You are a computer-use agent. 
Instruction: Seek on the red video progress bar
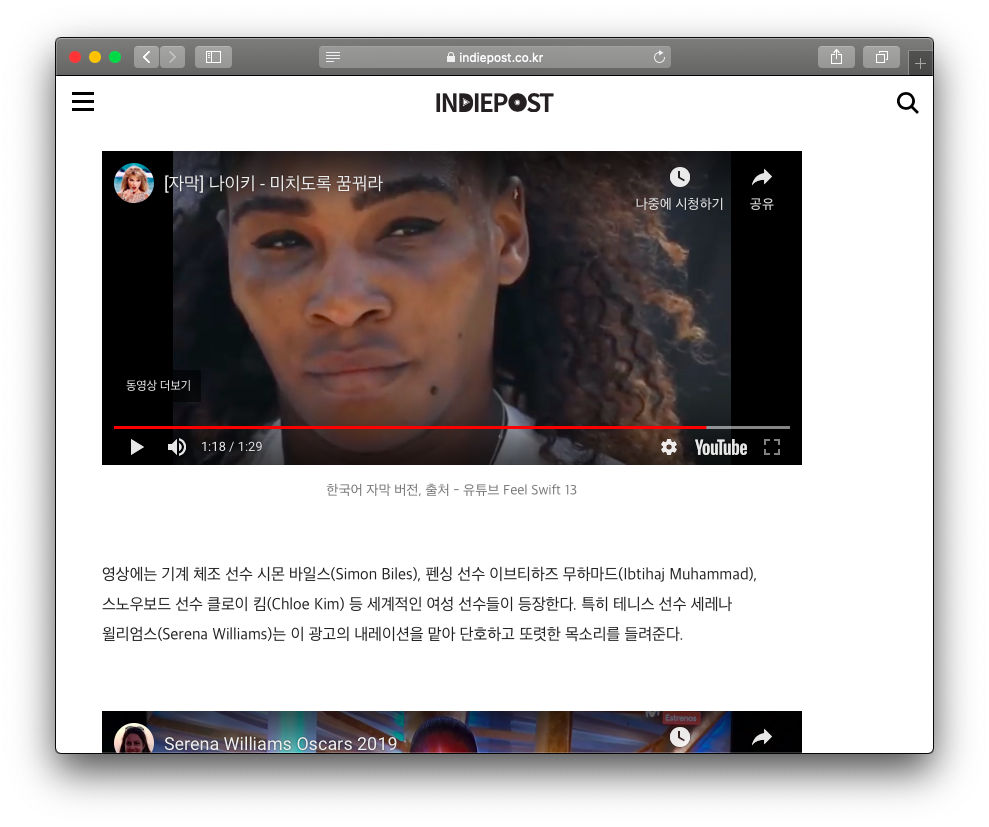[x=452, y=427]
